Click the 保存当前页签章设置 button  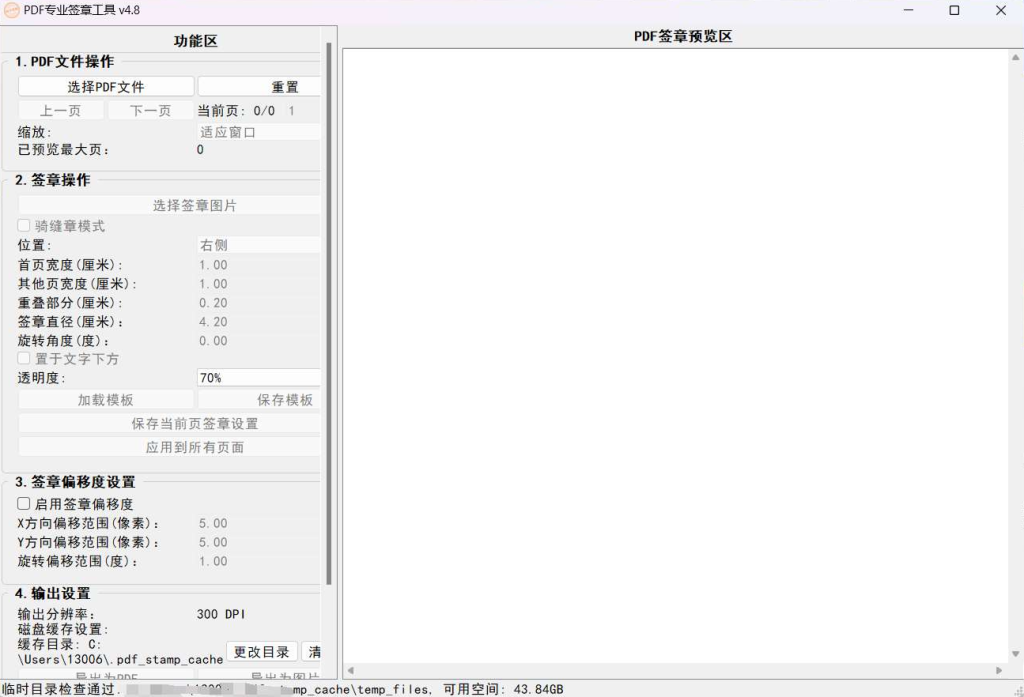(x=169, y=423)
